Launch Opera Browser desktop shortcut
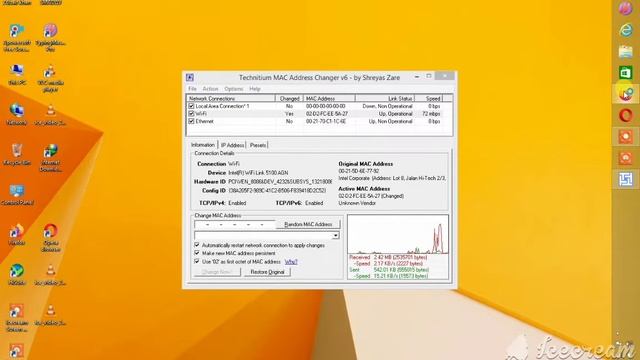640x360 pixels. 50,238
